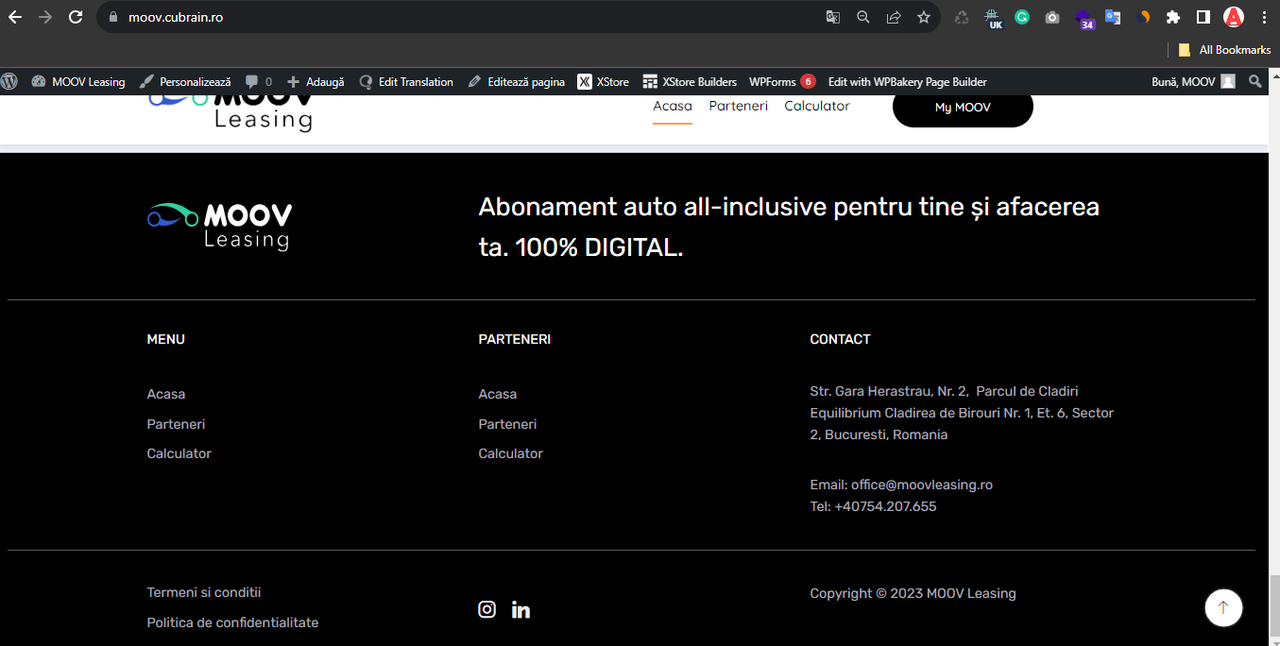
Task: Click Edit Translation in the admin bar
Action: [x=406, y=82]
